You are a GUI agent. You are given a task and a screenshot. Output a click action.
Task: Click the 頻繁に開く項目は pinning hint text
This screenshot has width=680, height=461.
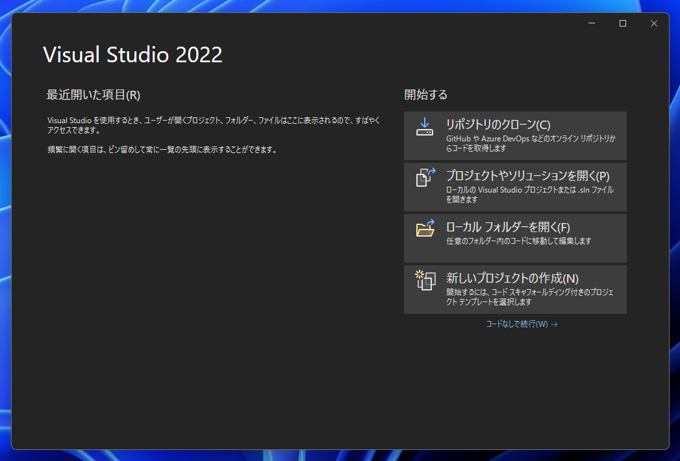(x=162, y=150)
